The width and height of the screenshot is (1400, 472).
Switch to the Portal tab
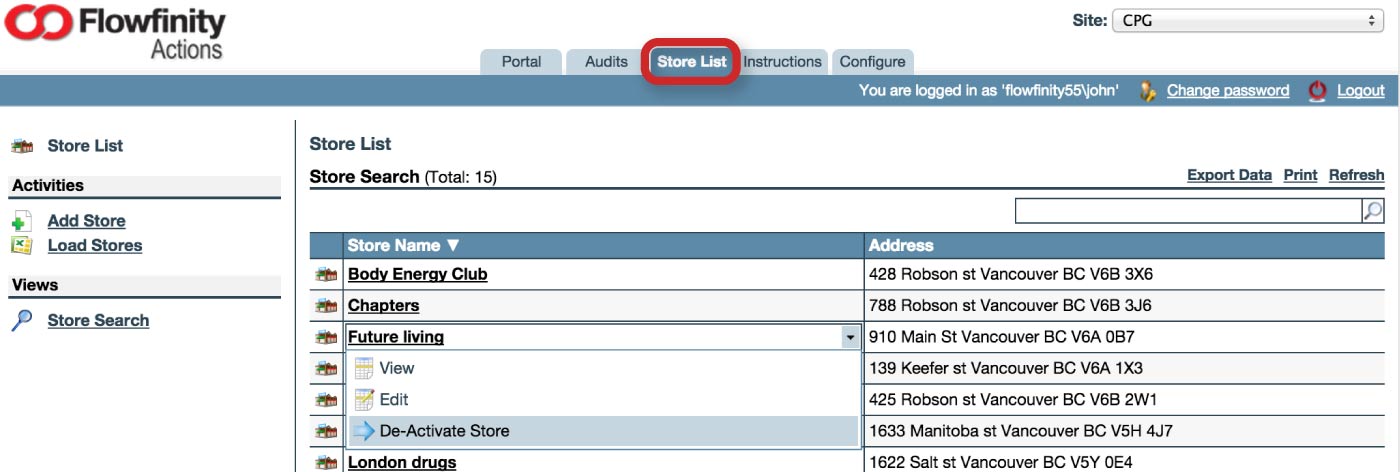521,62
